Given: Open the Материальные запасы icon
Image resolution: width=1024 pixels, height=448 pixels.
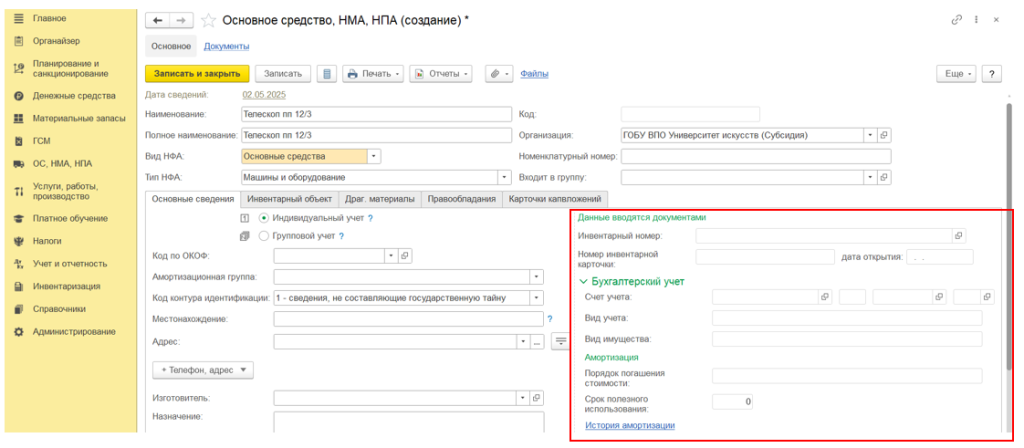Looking at the screenshot, I should click(19, 119).
